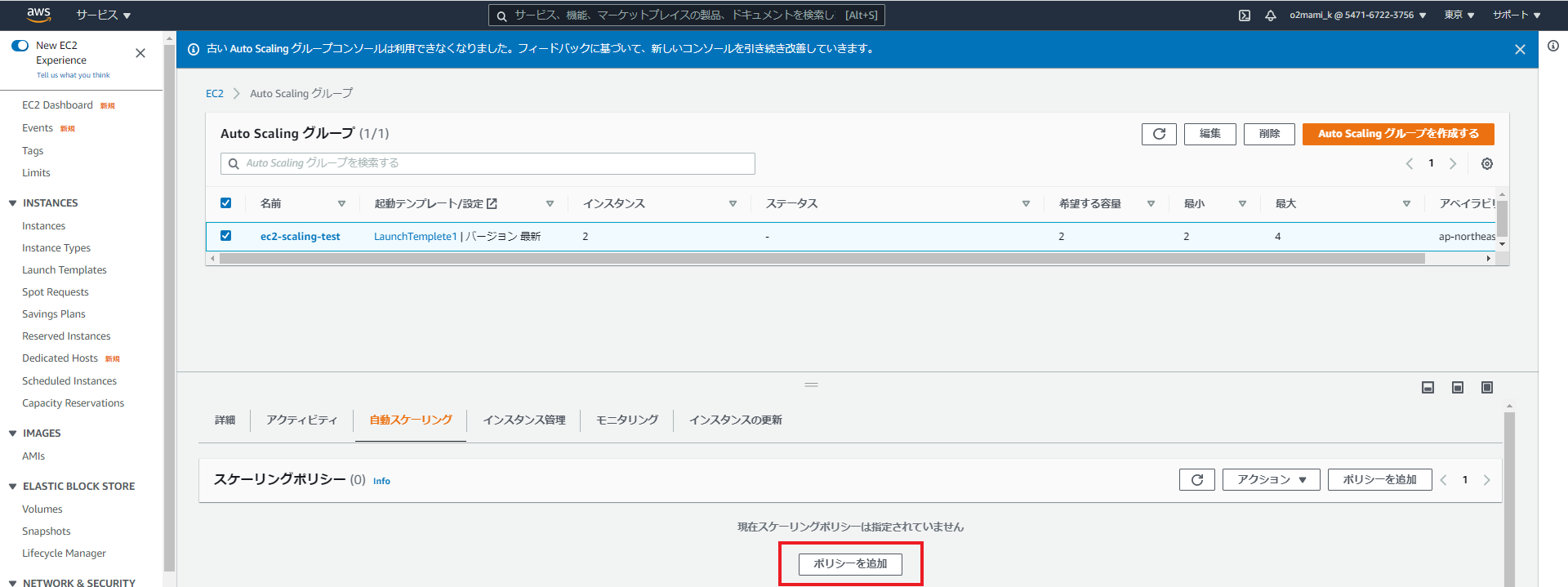The height and width of the screenshot is (587, 1568).
Task: Open table preferences gear icon
Action: (x=1486, y=164)
